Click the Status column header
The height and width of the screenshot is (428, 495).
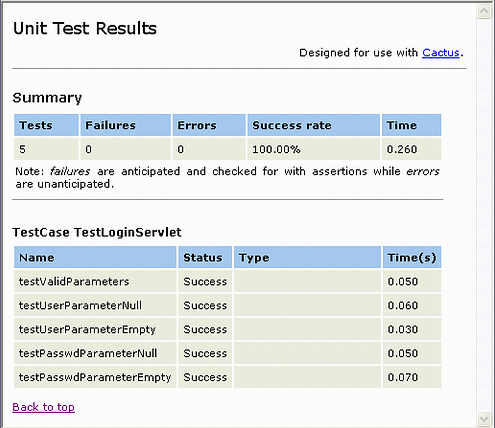[x=205, y=257]
